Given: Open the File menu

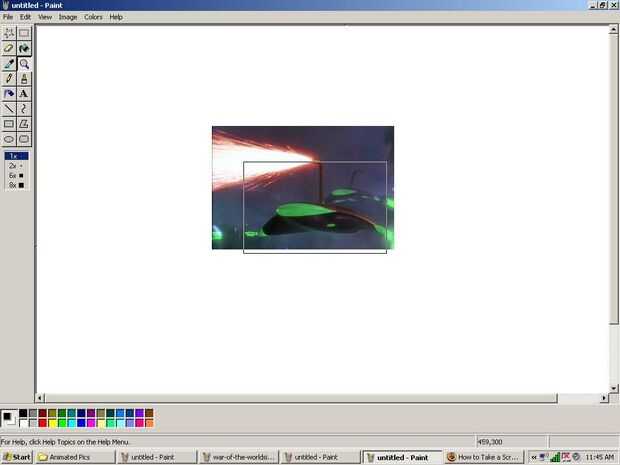Looking at the screenshot, I should click(8, 17).
